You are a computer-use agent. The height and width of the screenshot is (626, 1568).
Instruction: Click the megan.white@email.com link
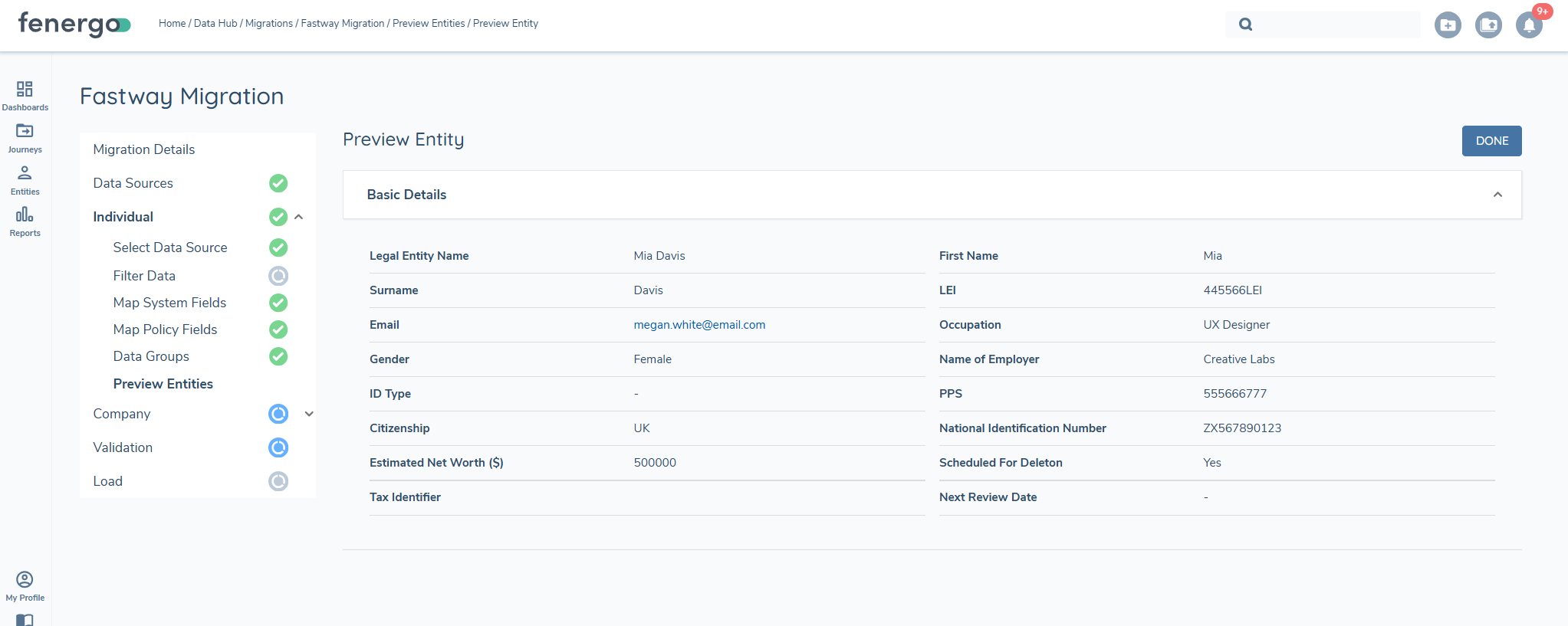pyautogui.click(x=699, y=325)
